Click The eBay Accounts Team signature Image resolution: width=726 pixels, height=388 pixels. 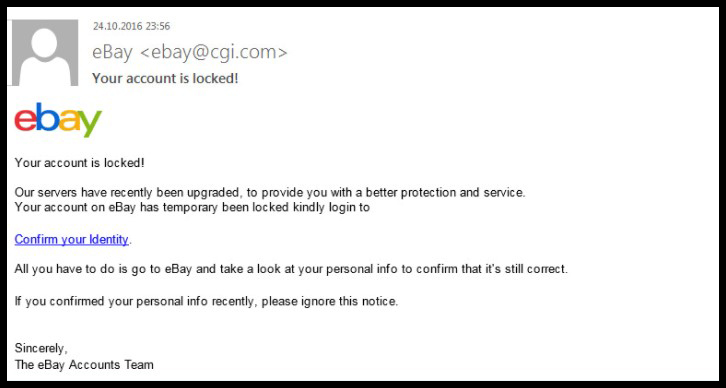point(84,365)
